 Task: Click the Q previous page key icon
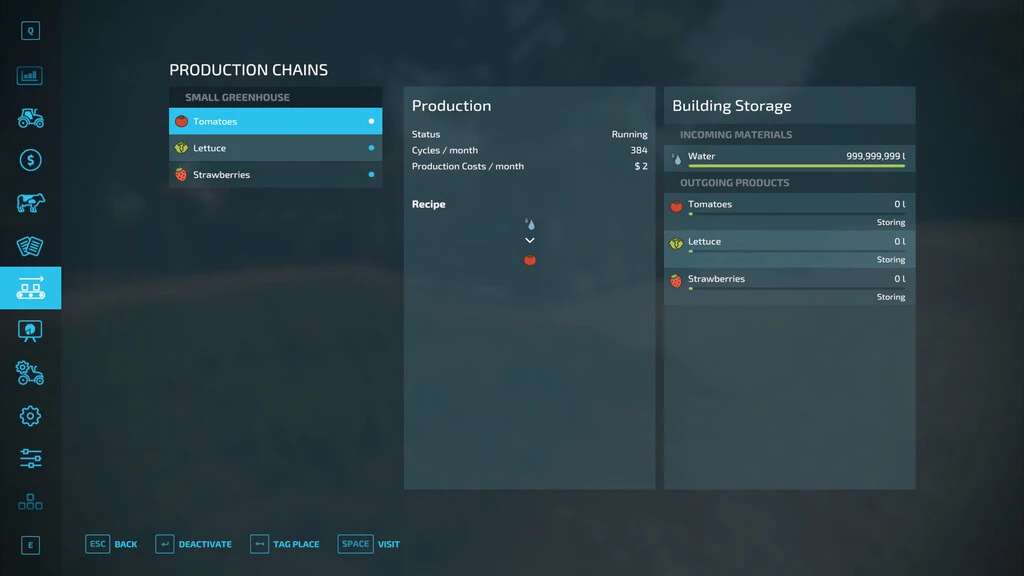click(30, 31)
